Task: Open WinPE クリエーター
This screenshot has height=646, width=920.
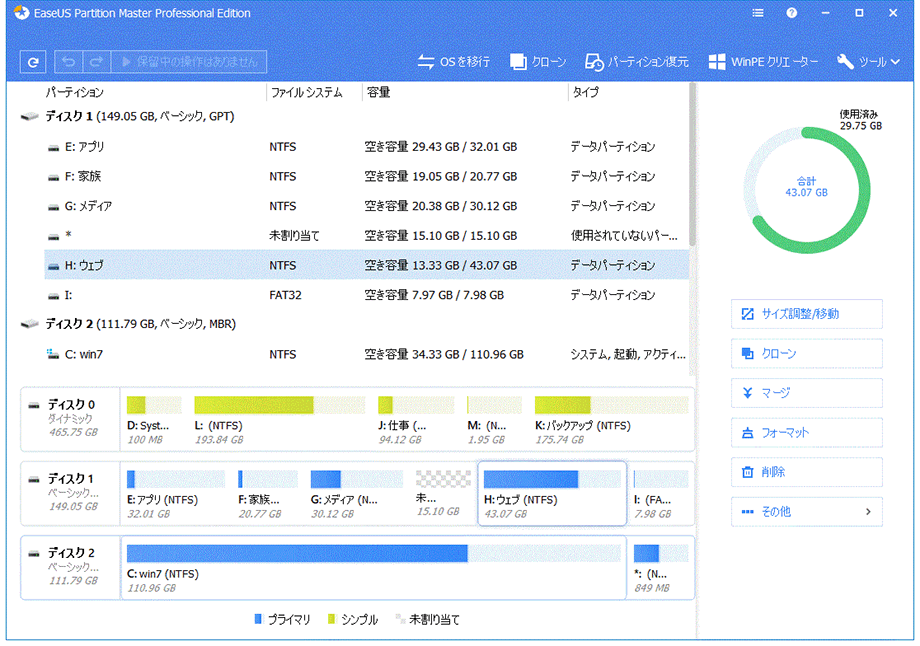Action: [763, 62]
